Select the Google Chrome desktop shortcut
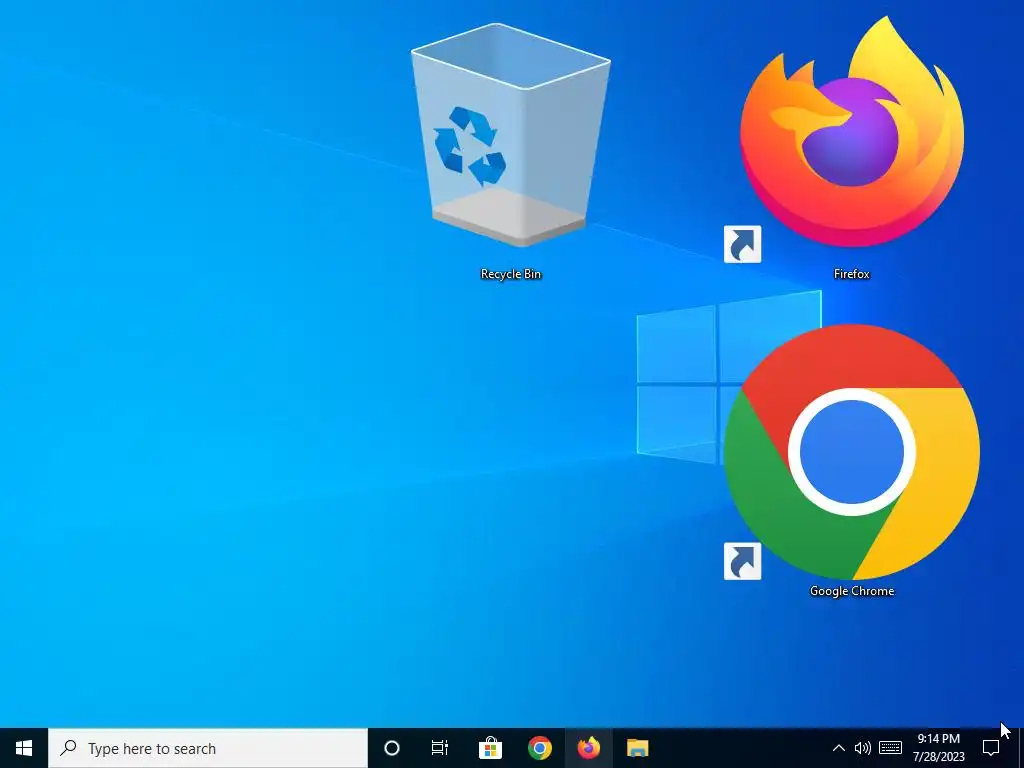Image resolution: width=1024 pixels, height=768 pixels. (x=852, y=451)
